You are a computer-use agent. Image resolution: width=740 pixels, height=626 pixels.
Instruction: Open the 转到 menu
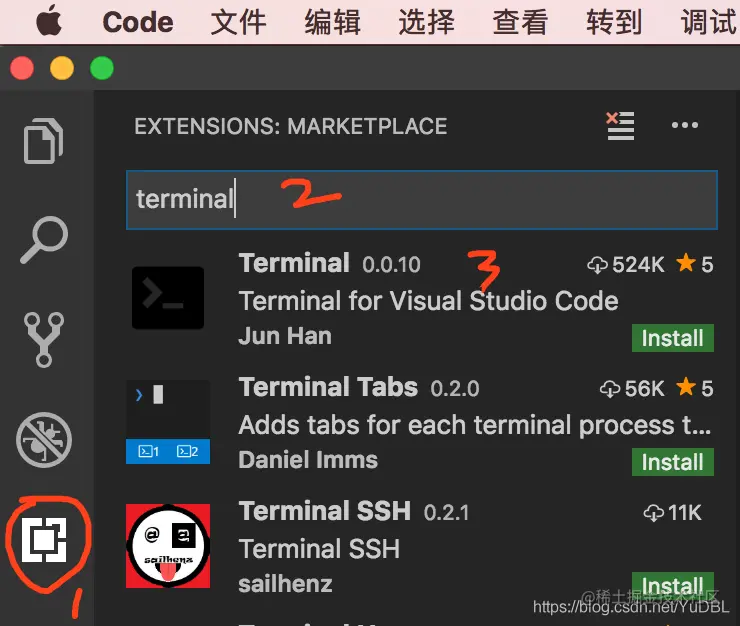[614, 22]
